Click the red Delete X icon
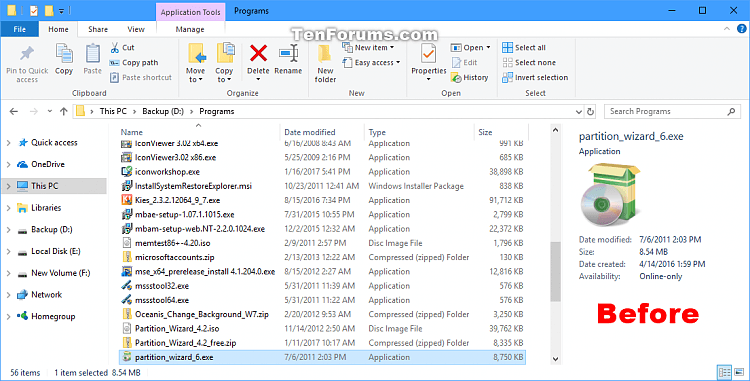The height and width of the screenshot is (381, 750). click(258, 53)
